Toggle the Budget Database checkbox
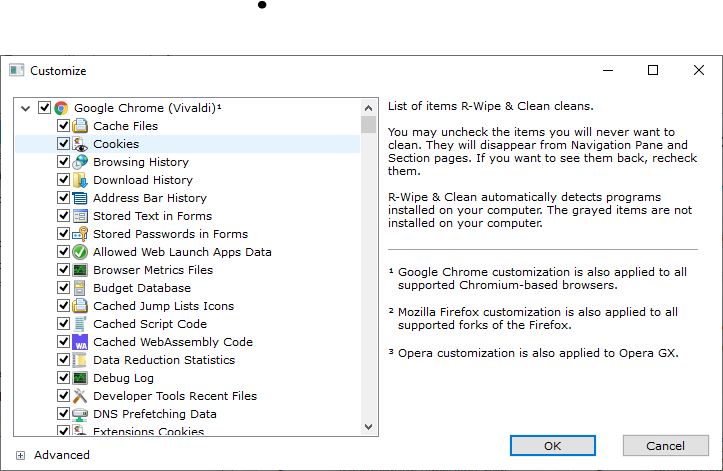 (x=63, y=288)
